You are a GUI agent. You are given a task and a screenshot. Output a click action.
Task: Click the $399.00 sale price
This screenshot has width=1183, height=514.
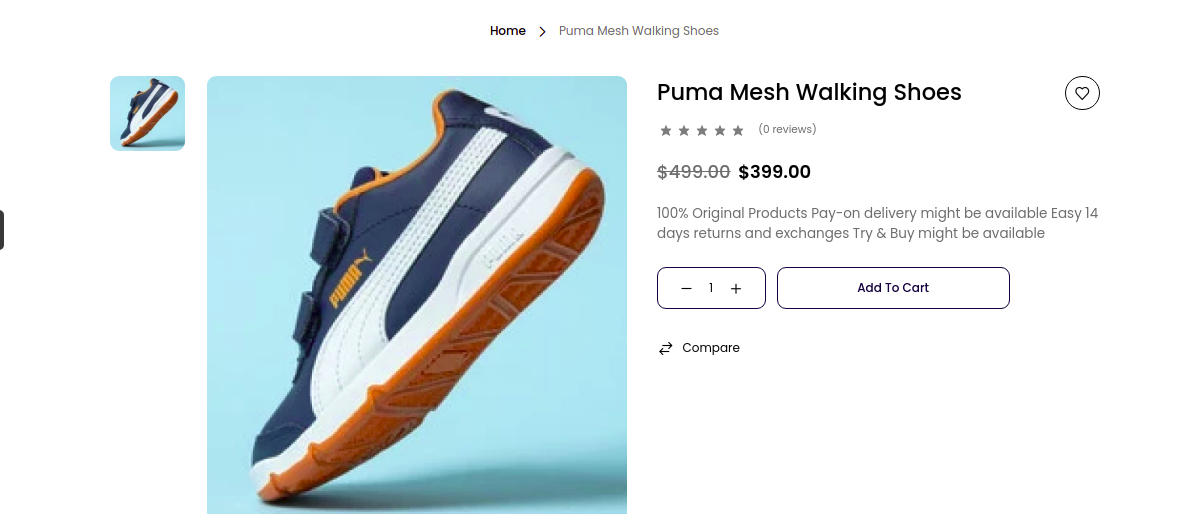tap(775, 172)
